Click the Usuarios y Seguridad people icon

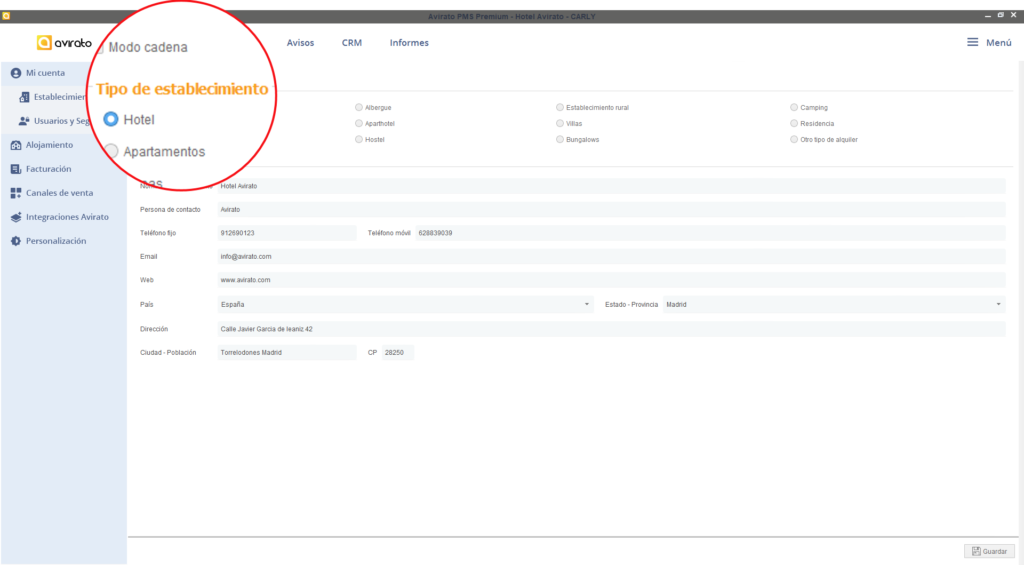[x=24, y=121]
